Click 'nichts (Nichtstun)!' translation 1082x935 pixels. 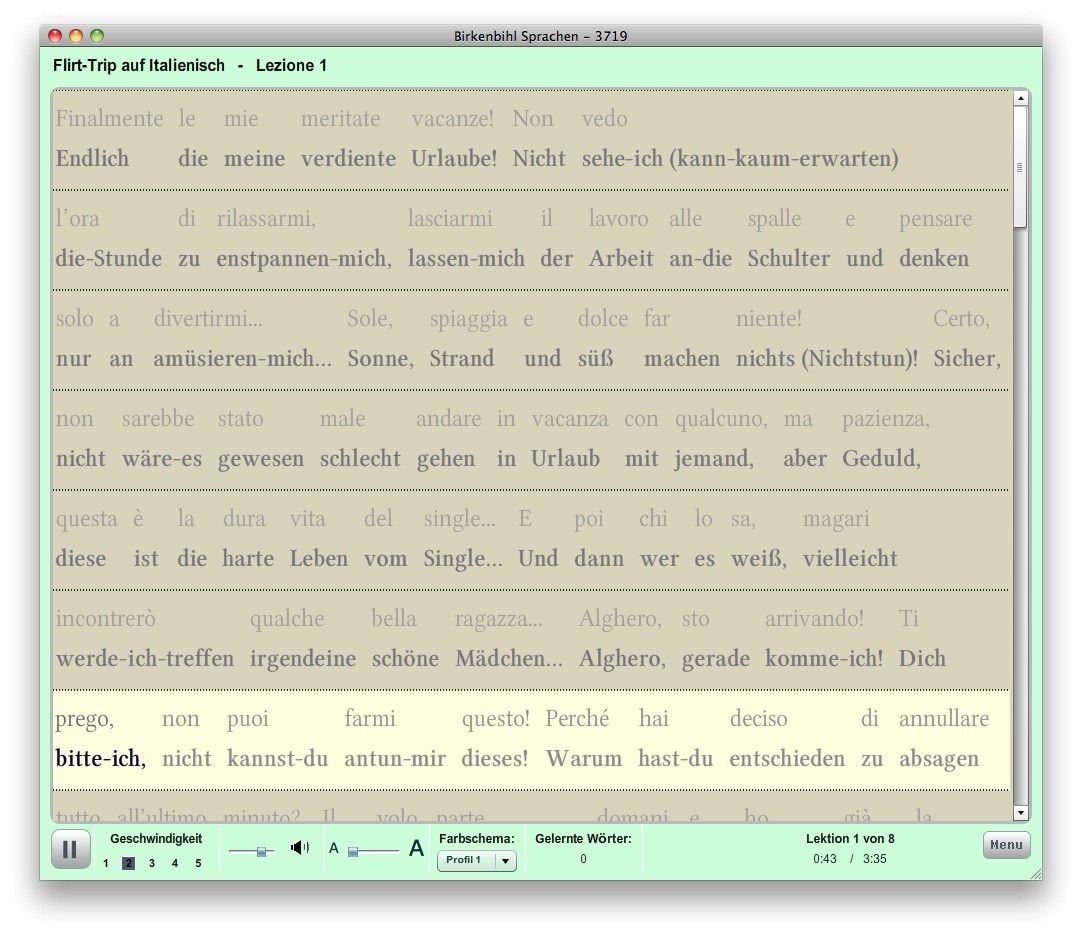(x=827, y=359)
